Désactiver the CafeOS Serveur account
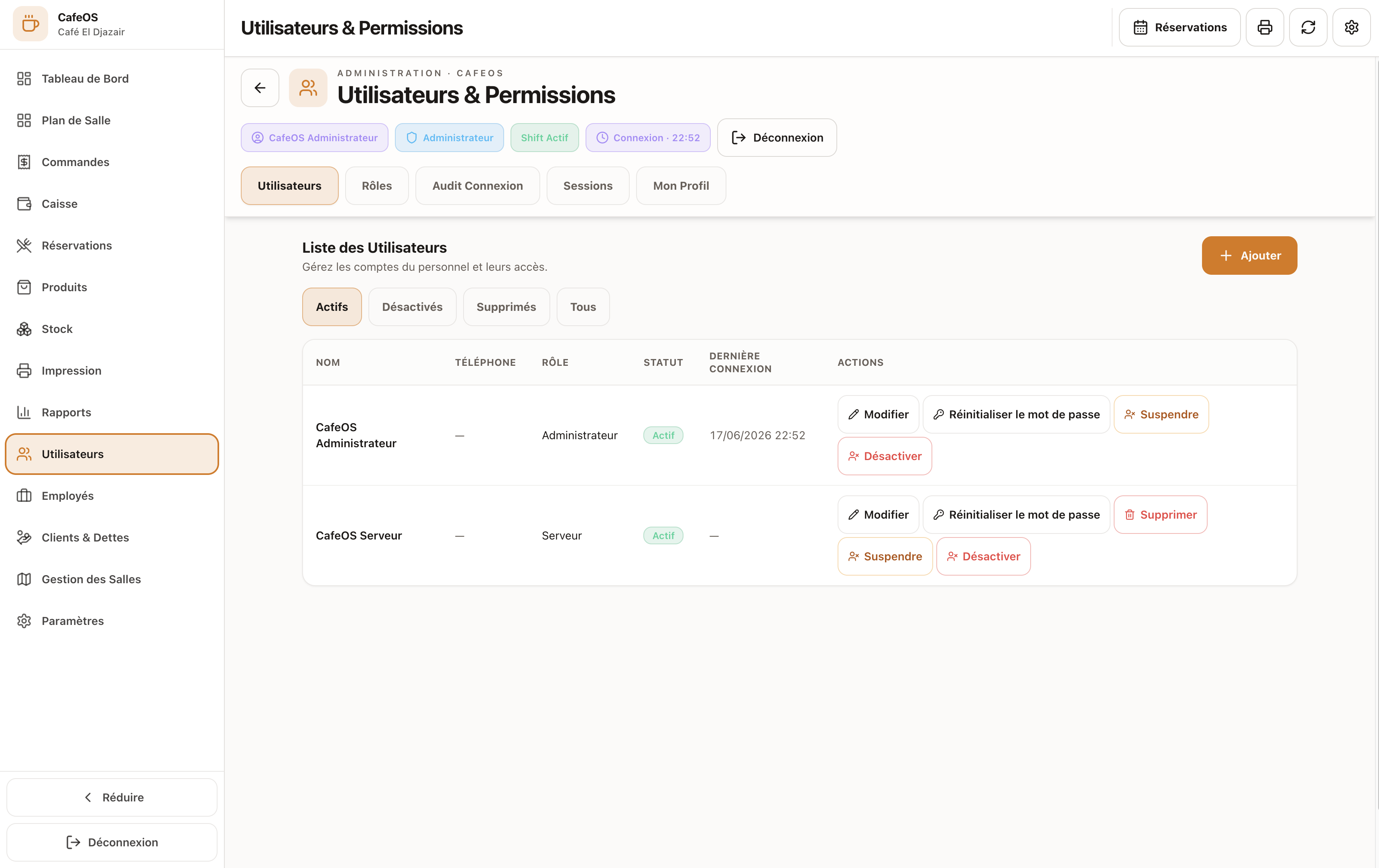The width and height of the screenshot is (1379, 868). 984,557
